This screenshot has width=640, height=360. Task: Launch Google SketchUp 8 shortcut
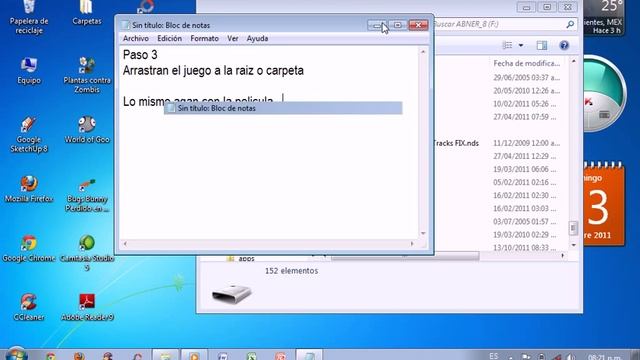point(29,135)
